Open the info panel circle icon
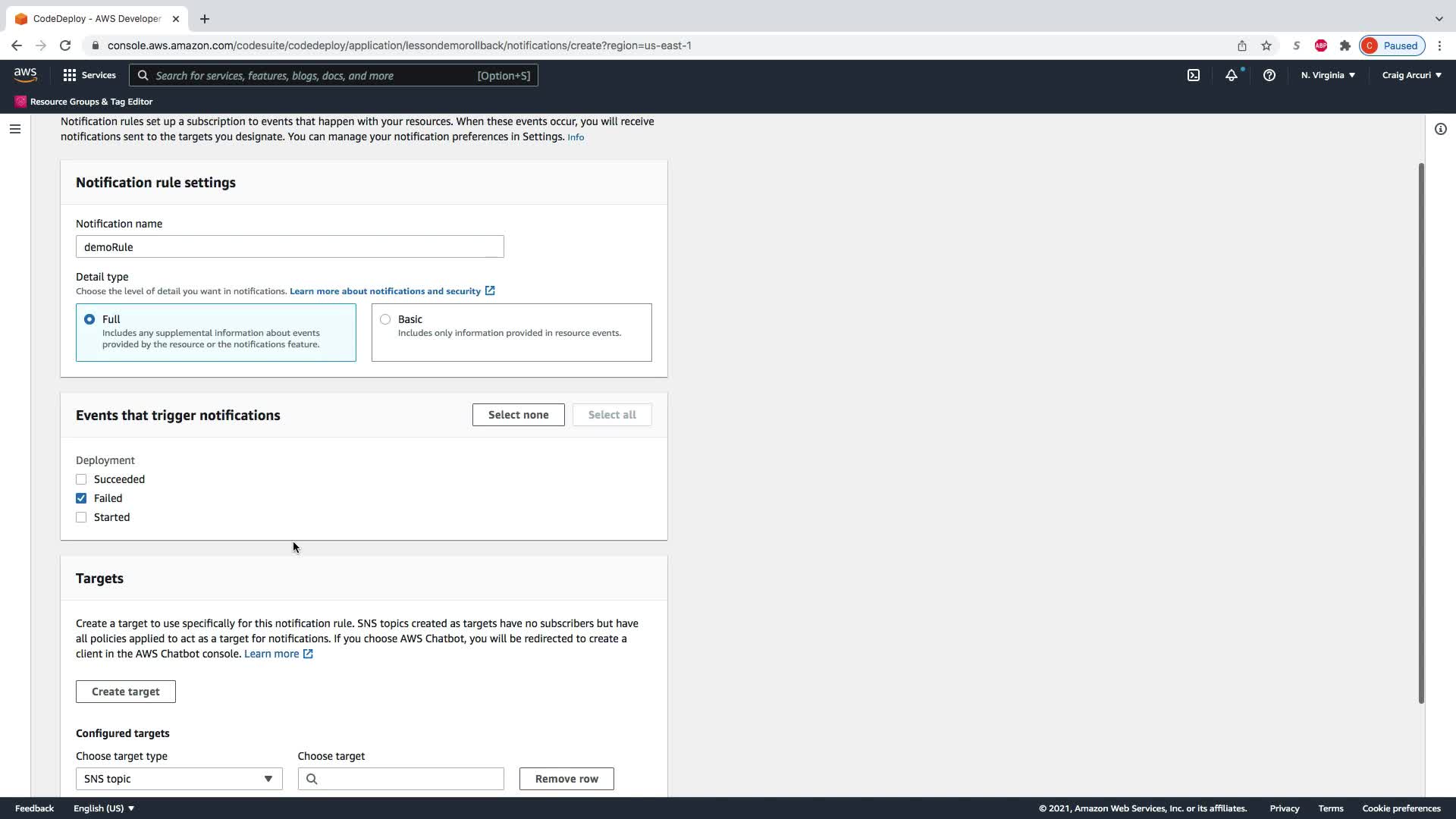 (1440, 129)
